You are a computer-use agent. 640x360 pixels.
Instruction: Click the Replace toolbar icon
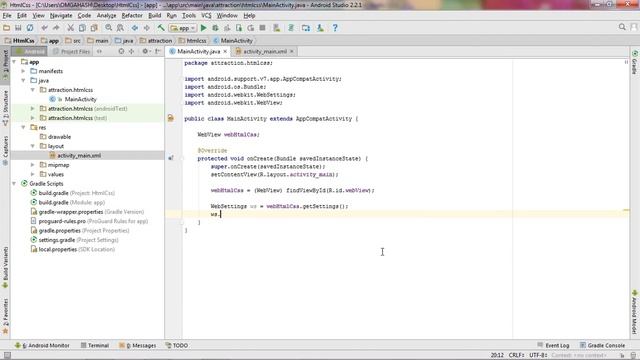(x=120, y=28)
